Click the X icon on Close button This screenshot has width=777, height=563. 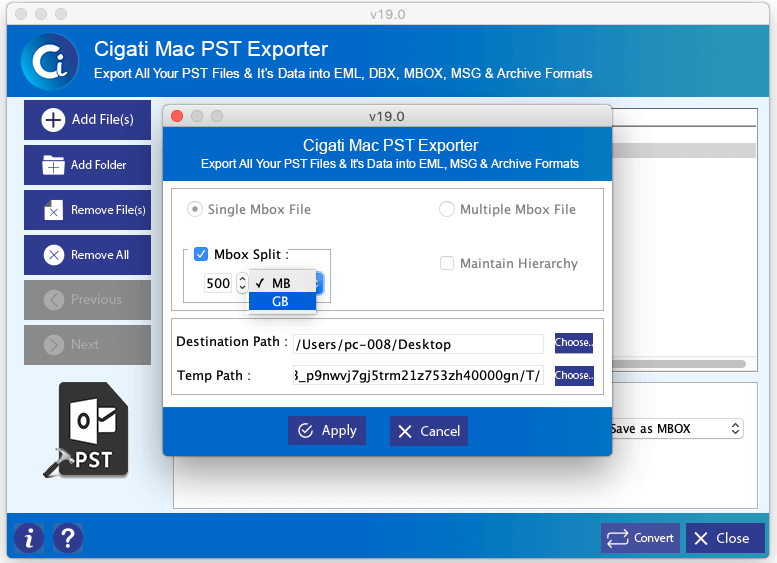click(701, 538)
